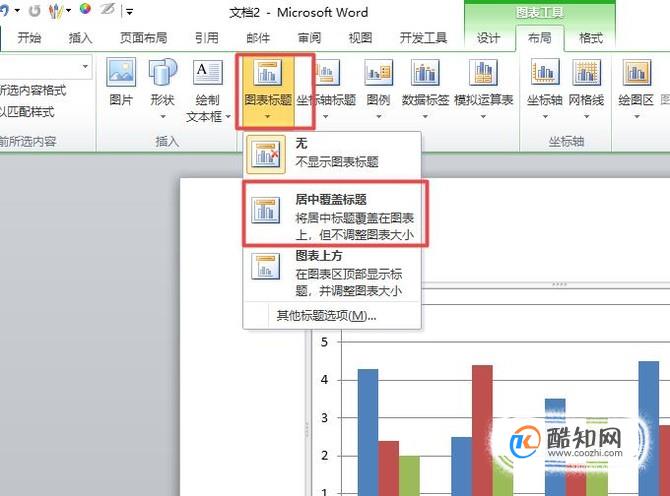Click the Legend (图例) icon
Image resolution: width=670 pixels, height=496 pixels.
[379, 72]
